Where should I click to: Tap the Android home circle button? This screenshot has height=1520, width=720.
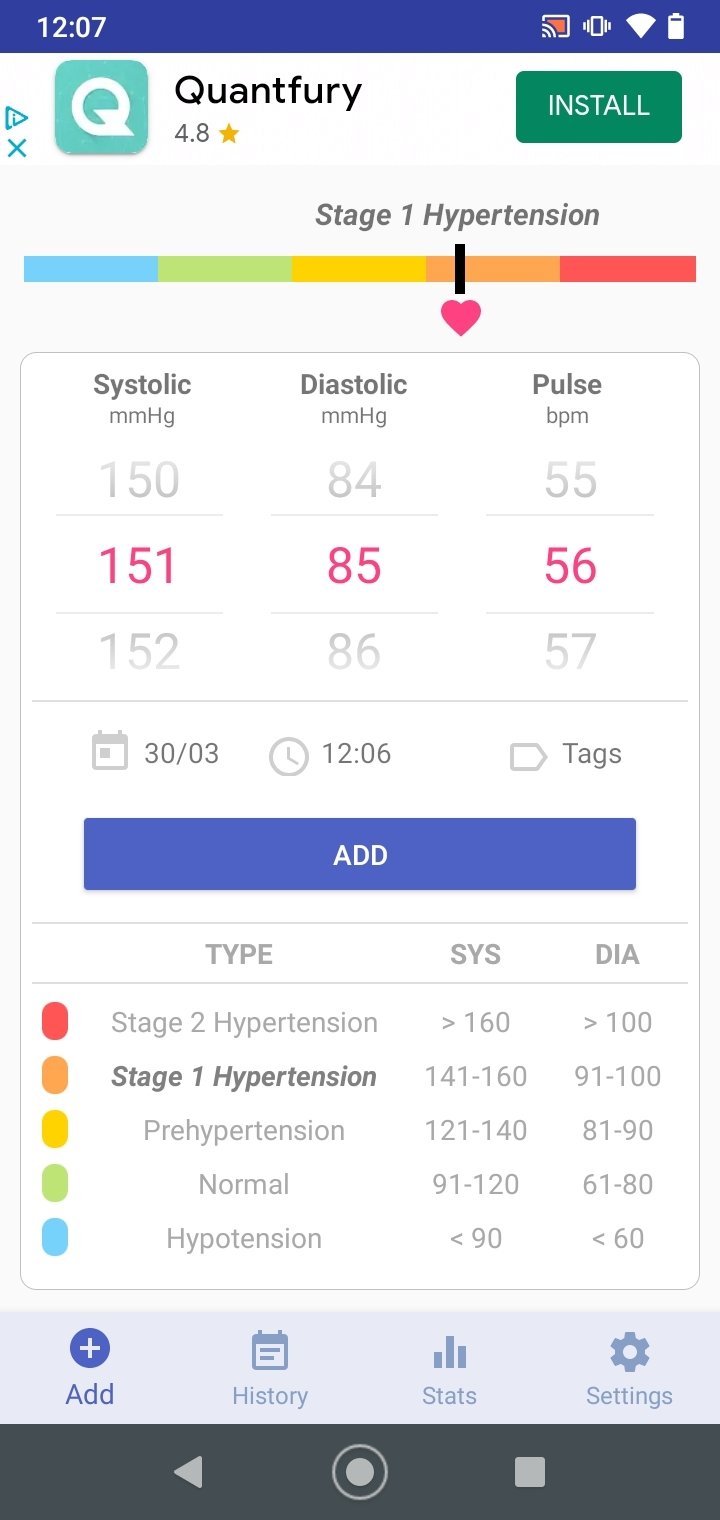(360, 1472)
